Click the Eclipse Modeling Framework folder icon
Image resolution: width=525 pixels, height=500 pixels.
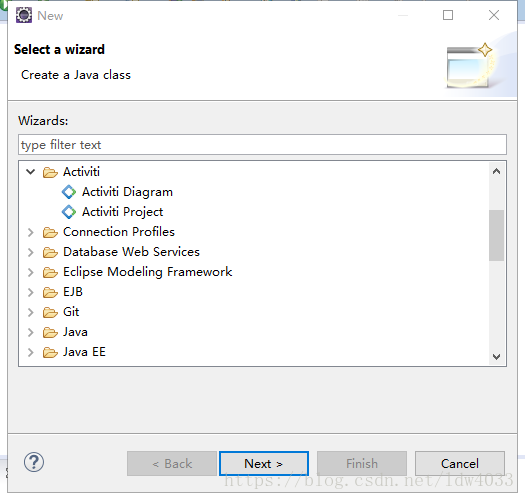click(50, 272)
